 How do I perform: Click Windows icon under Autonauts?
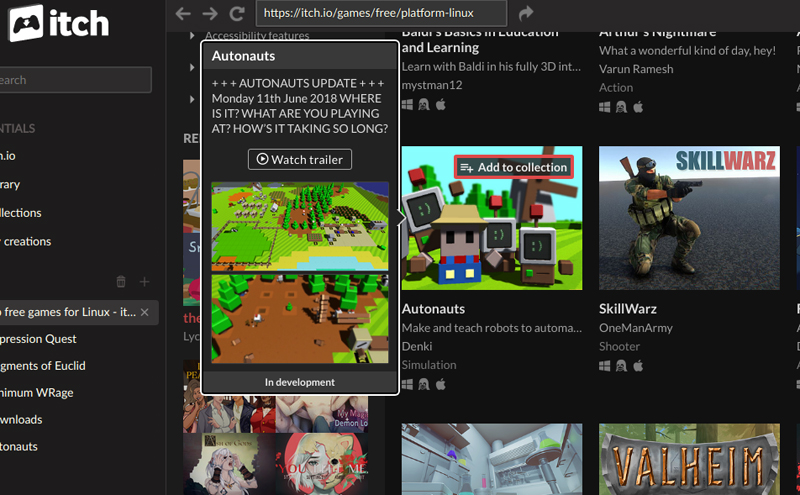click(407, 384)
